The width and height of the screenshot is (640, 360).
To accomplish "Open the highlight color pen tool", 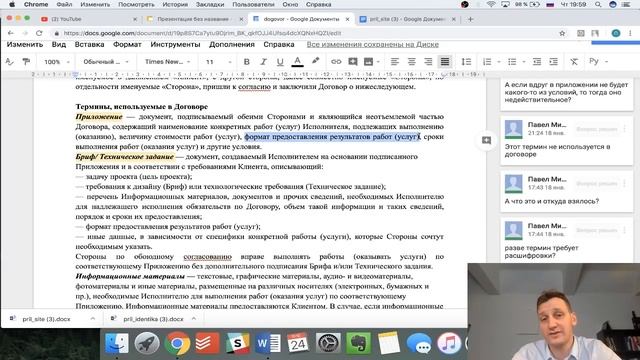I will [x=315, y=61].
